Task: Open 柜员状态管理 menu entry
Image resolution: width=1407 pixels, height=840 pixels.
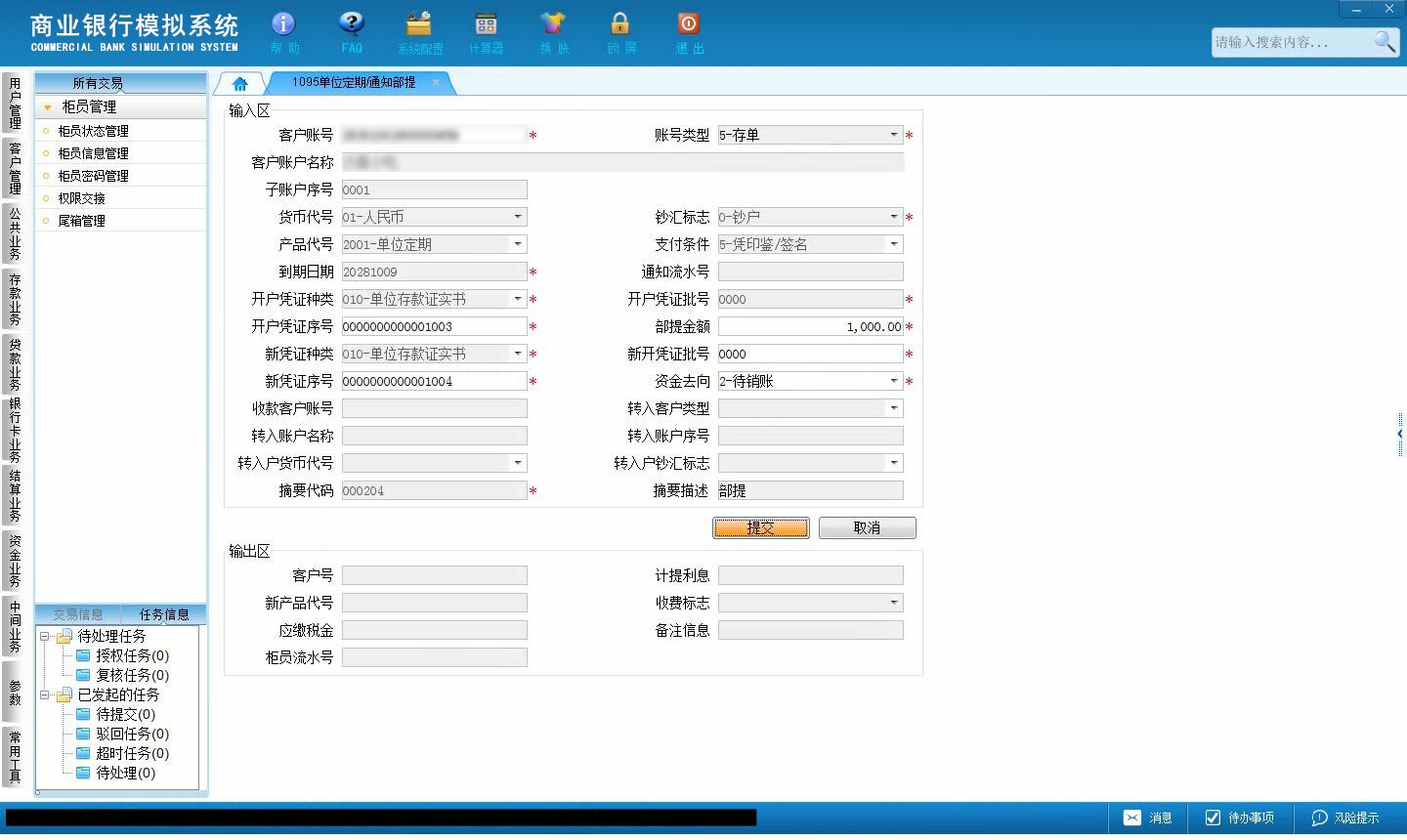Action: 93,131
